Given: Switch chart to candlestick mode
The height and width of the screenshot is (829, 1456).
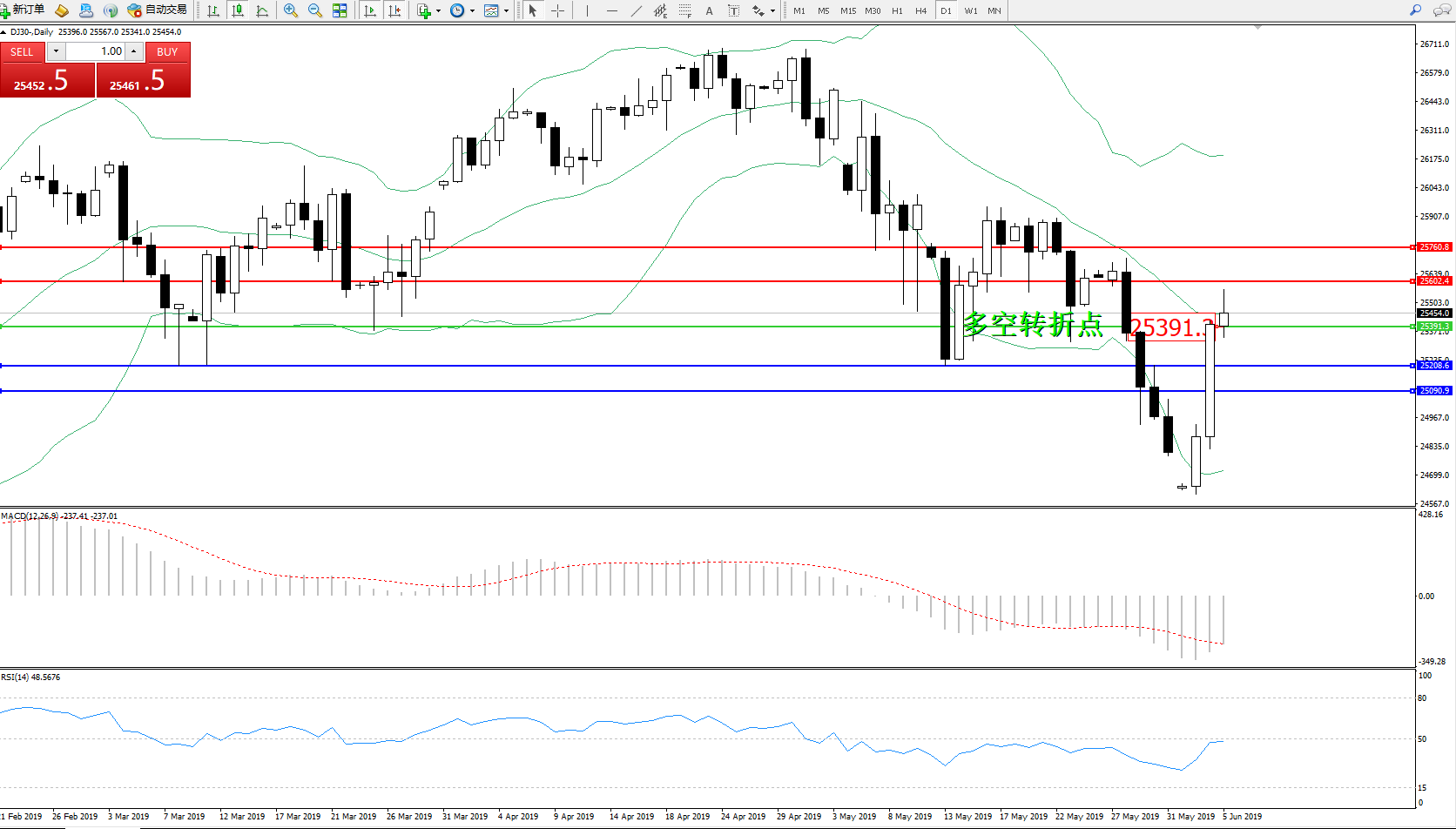Looking at the screenshot, I should click(237, 10).
